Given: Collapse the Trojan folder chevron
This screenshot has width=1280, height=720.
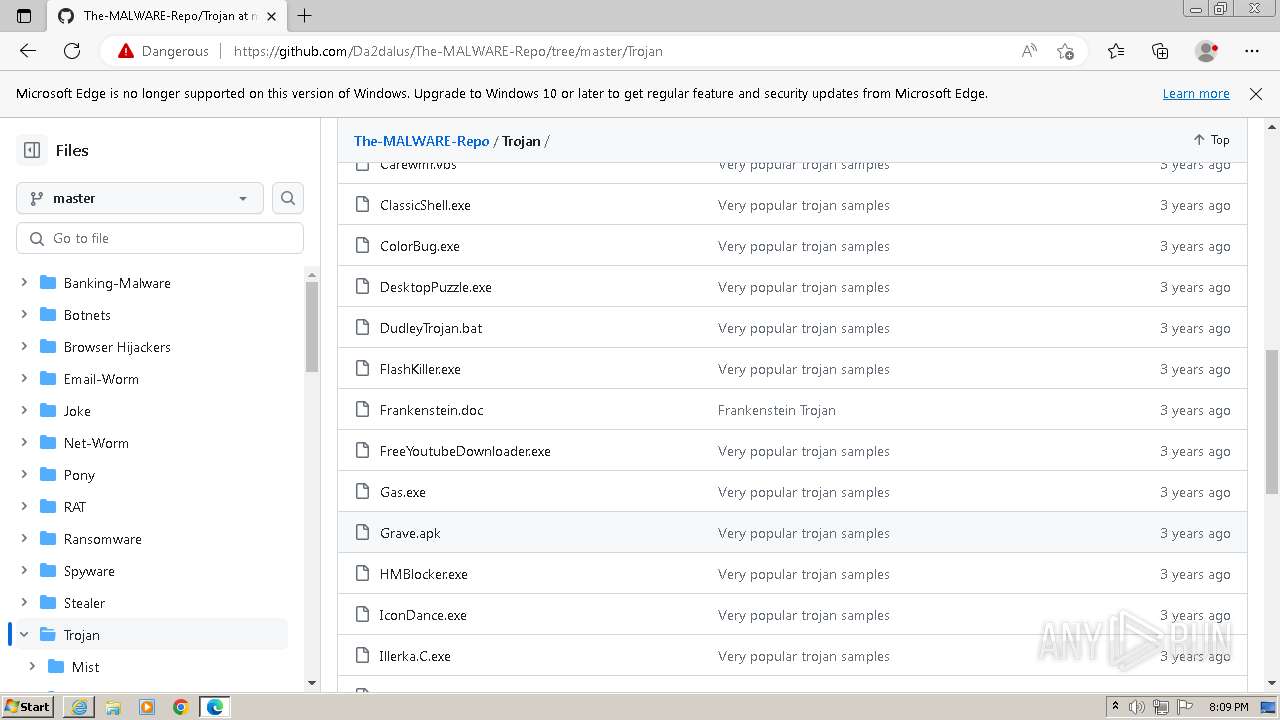Looking at the screenshot, I should coord(24,635).
